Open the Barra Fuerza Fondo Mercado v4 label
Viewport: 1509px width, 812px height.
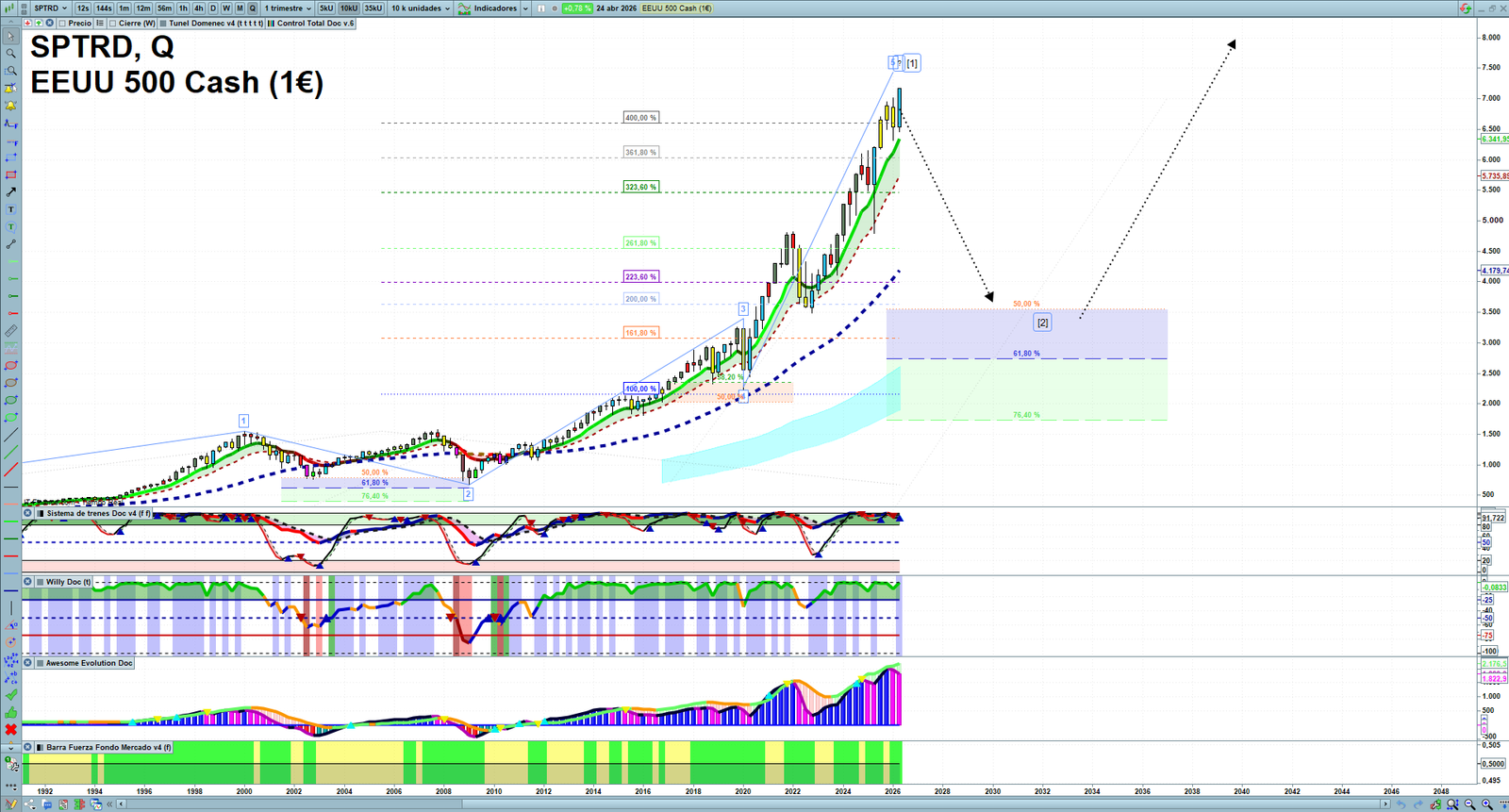pos(109,747)
